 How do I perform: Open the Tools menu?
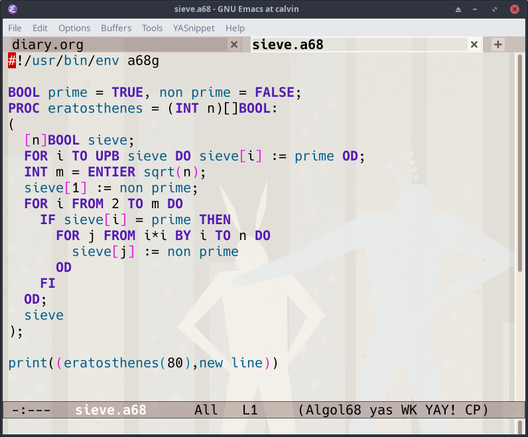coord(152,28)
